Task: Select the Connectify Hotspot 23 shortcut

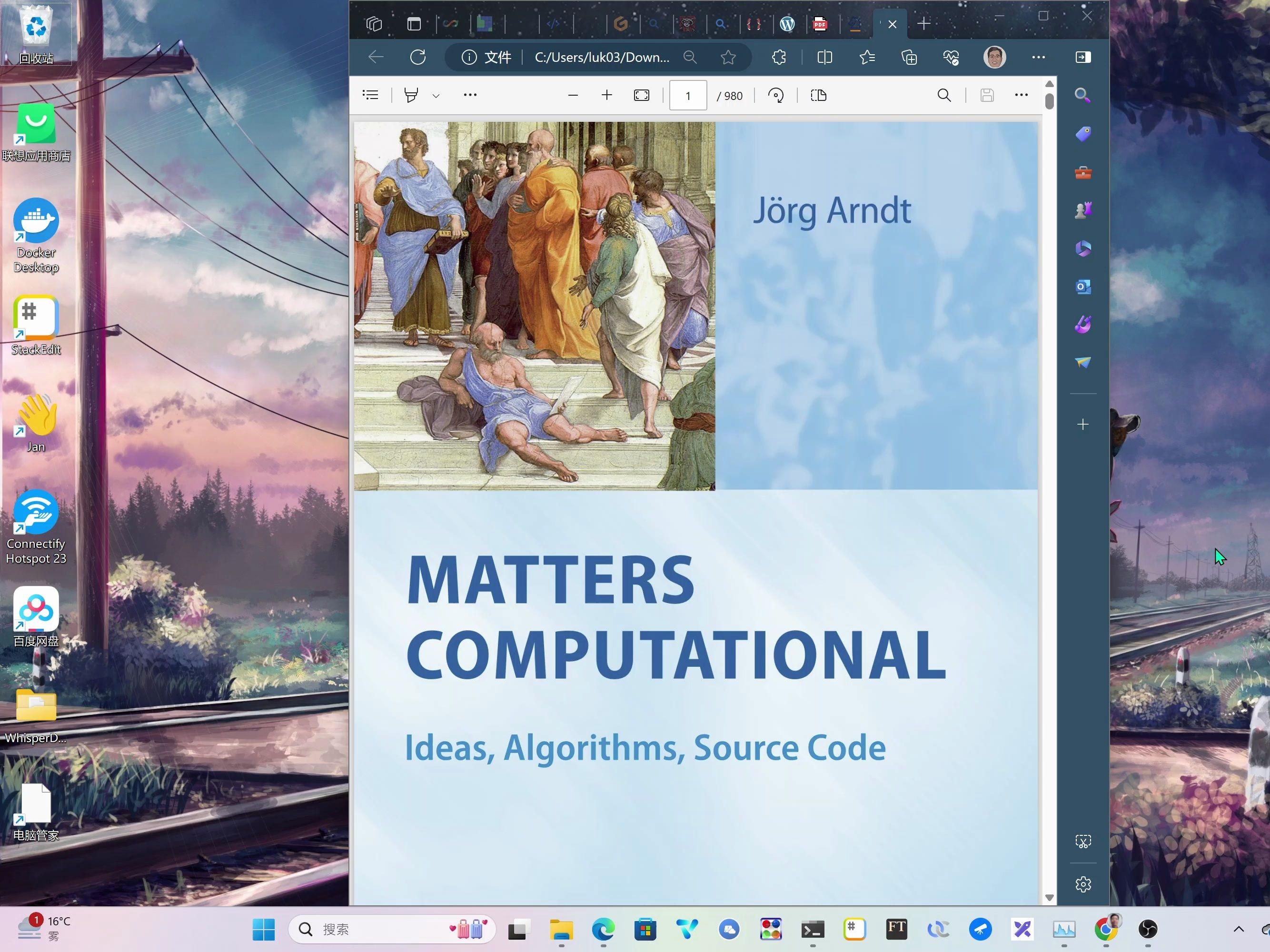Action: click(x=36, y=527)
